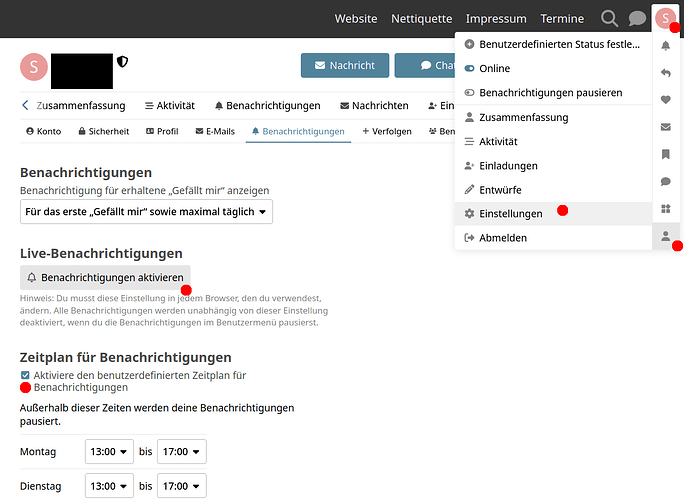Open the Gefällt mir frequency dropdown
Image resolution: width=684 pixels, height=500 pixels.
click(x=146, y=212)
